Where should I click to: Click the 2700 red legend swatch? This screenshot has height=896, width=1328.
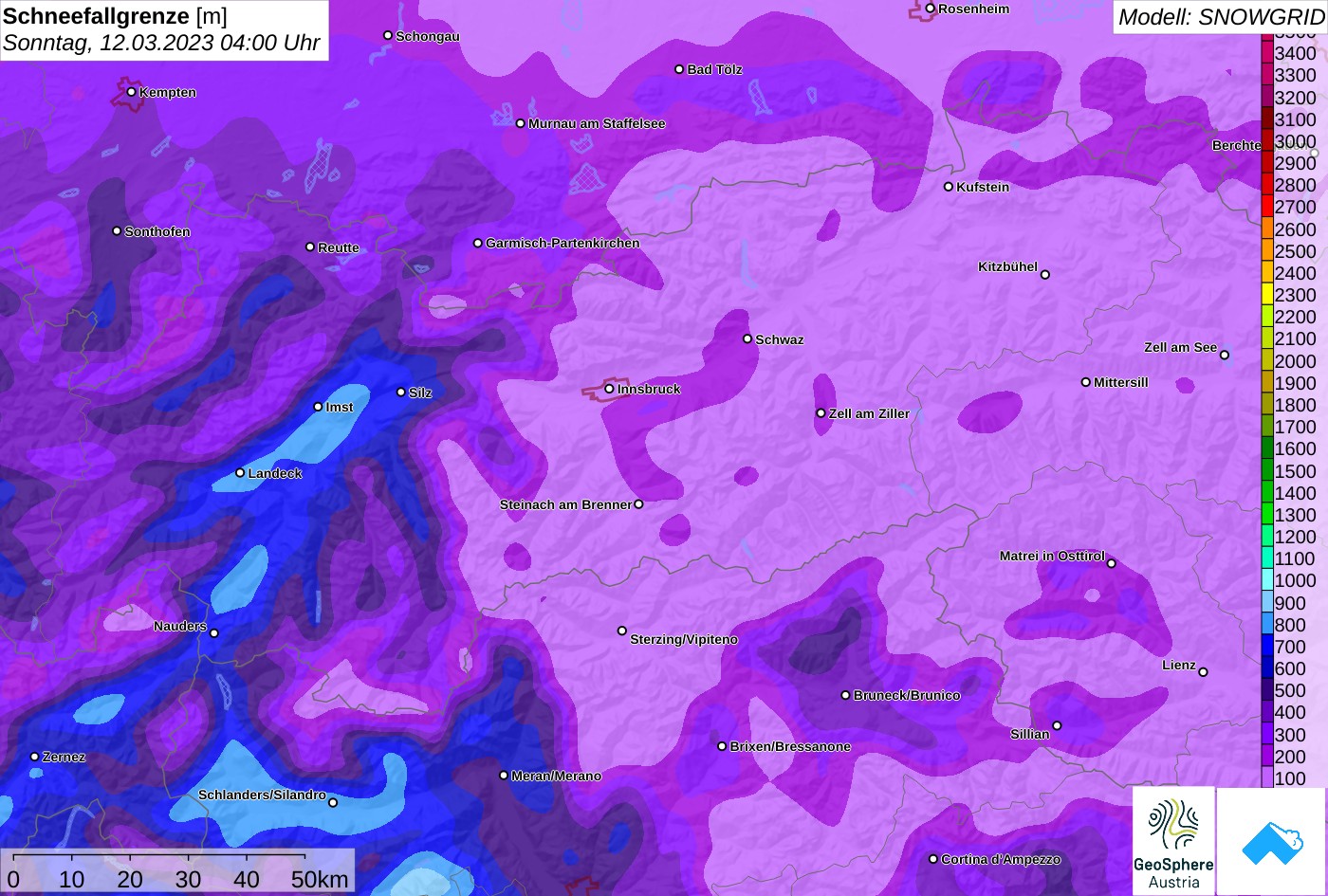click(x=1266, y=207)
